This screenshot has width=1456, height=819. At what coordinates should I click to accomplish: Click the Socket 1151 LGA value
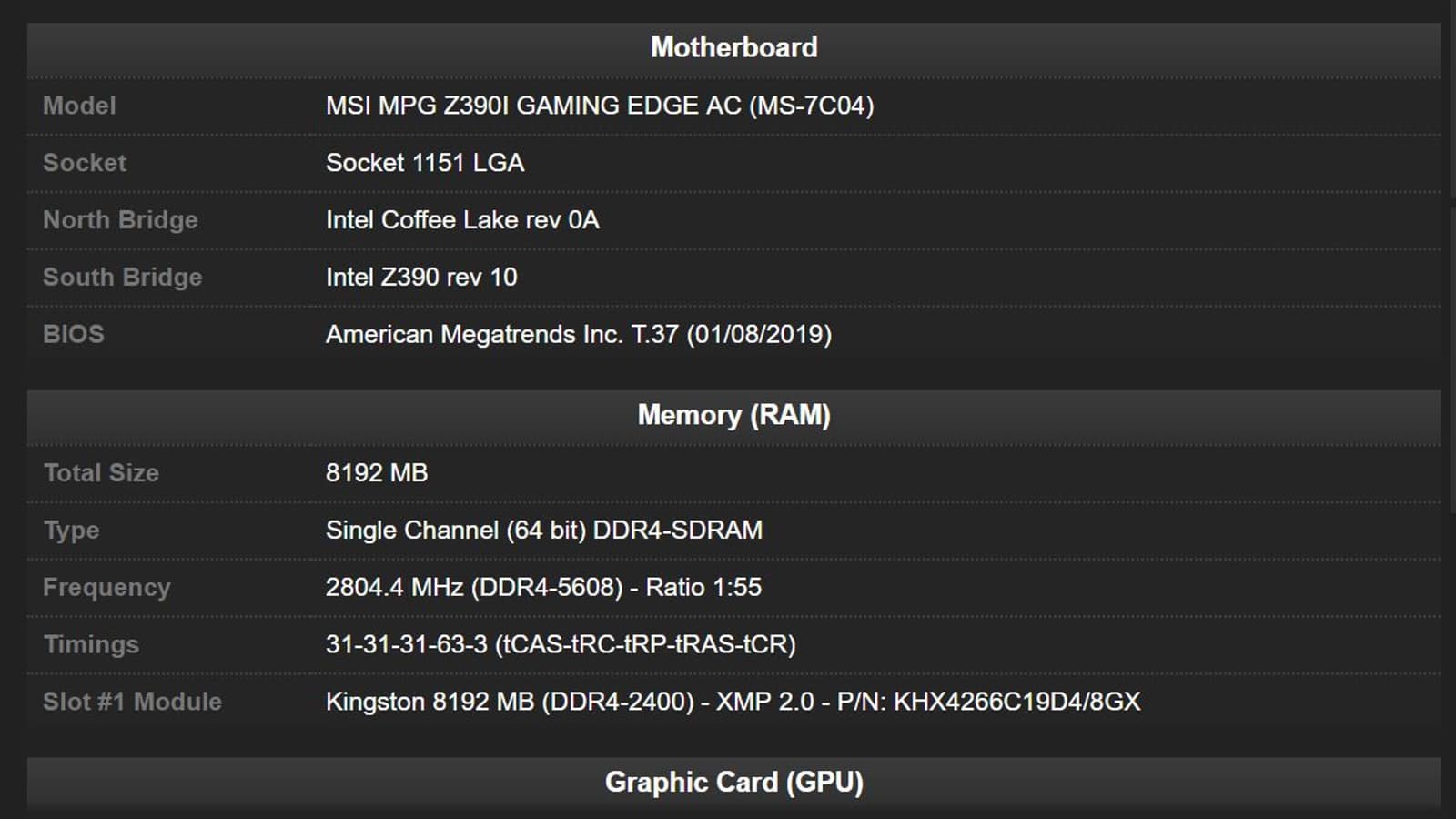(x=424, y=163)
